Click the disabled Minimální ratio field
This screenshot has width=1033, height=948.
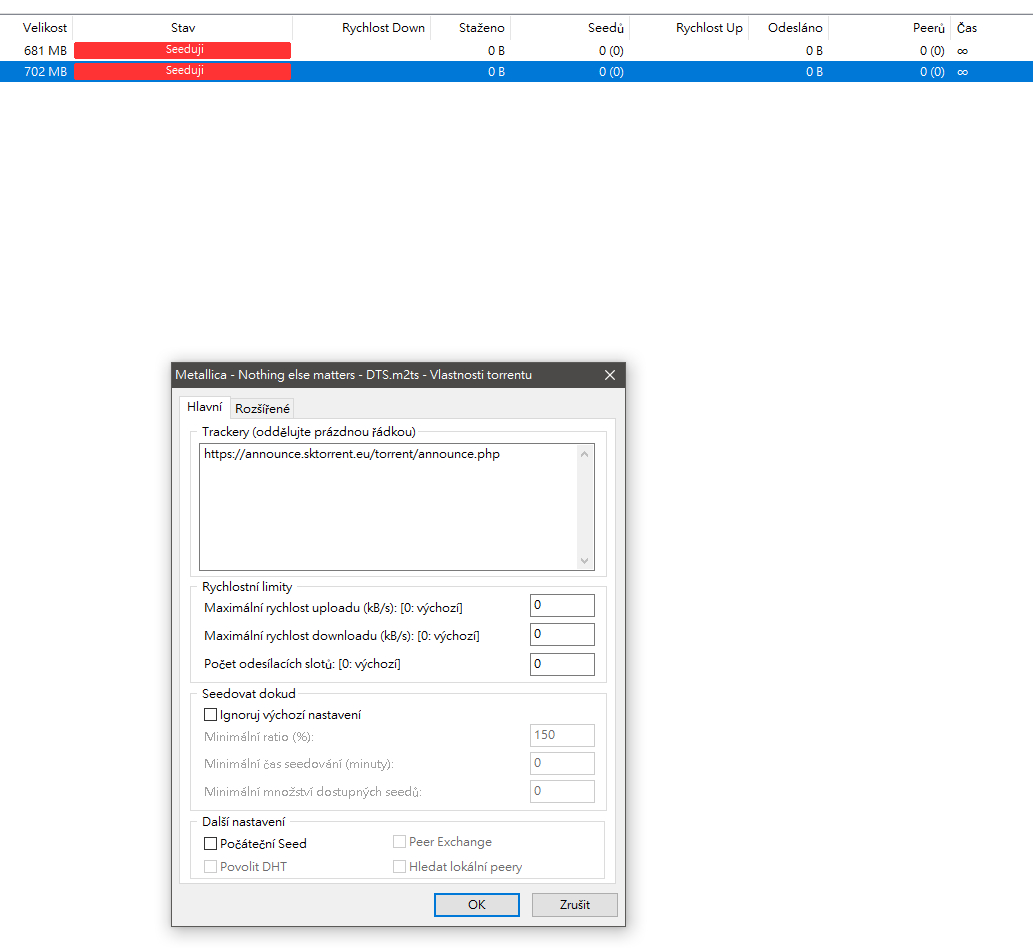tap(562, 735)
